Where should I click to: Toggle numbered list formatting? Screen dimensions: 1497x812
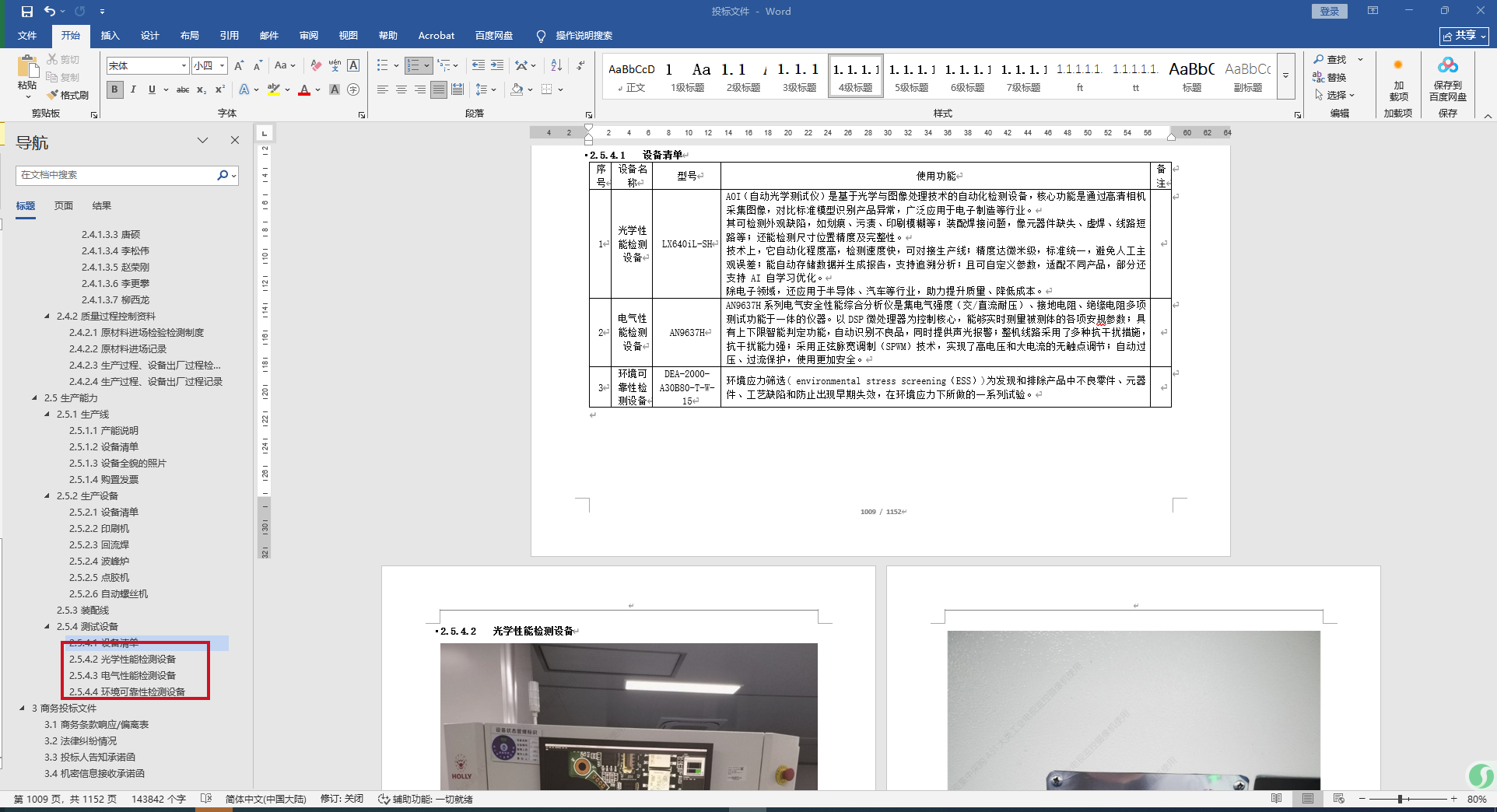coord(413,65)
